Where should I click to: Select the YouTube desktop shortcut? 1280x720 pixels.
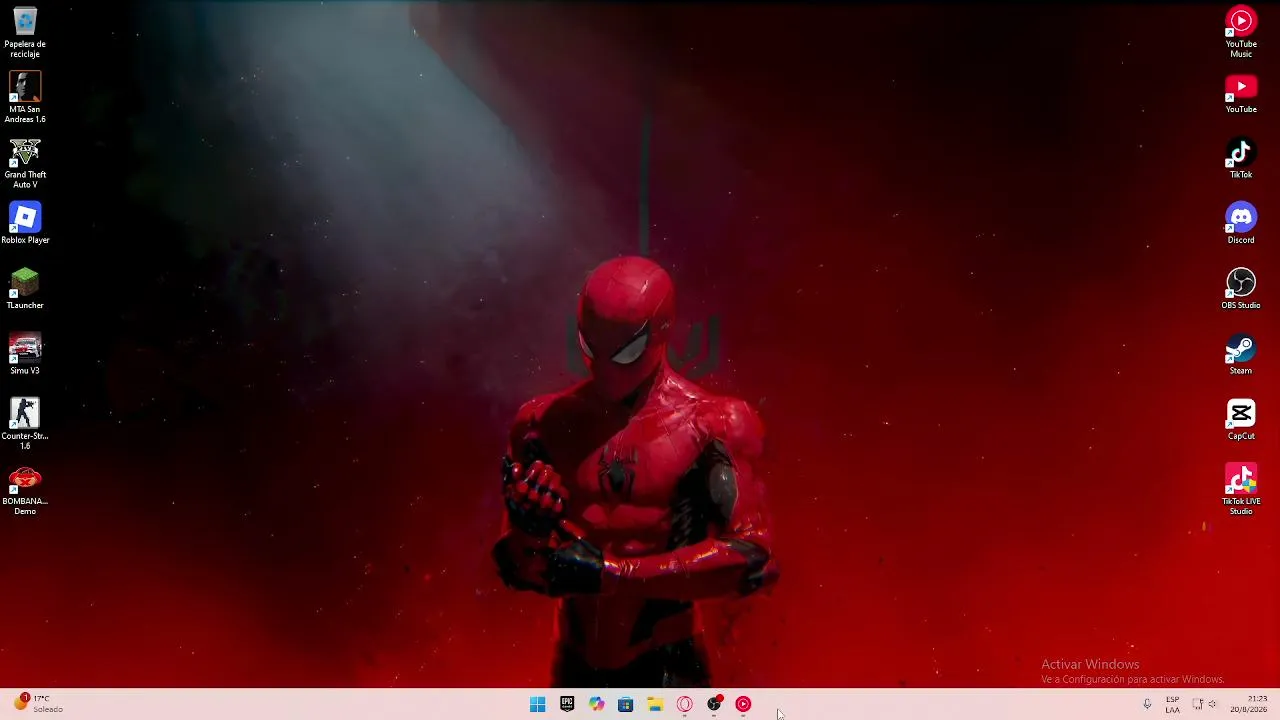tap(1241, 94)
